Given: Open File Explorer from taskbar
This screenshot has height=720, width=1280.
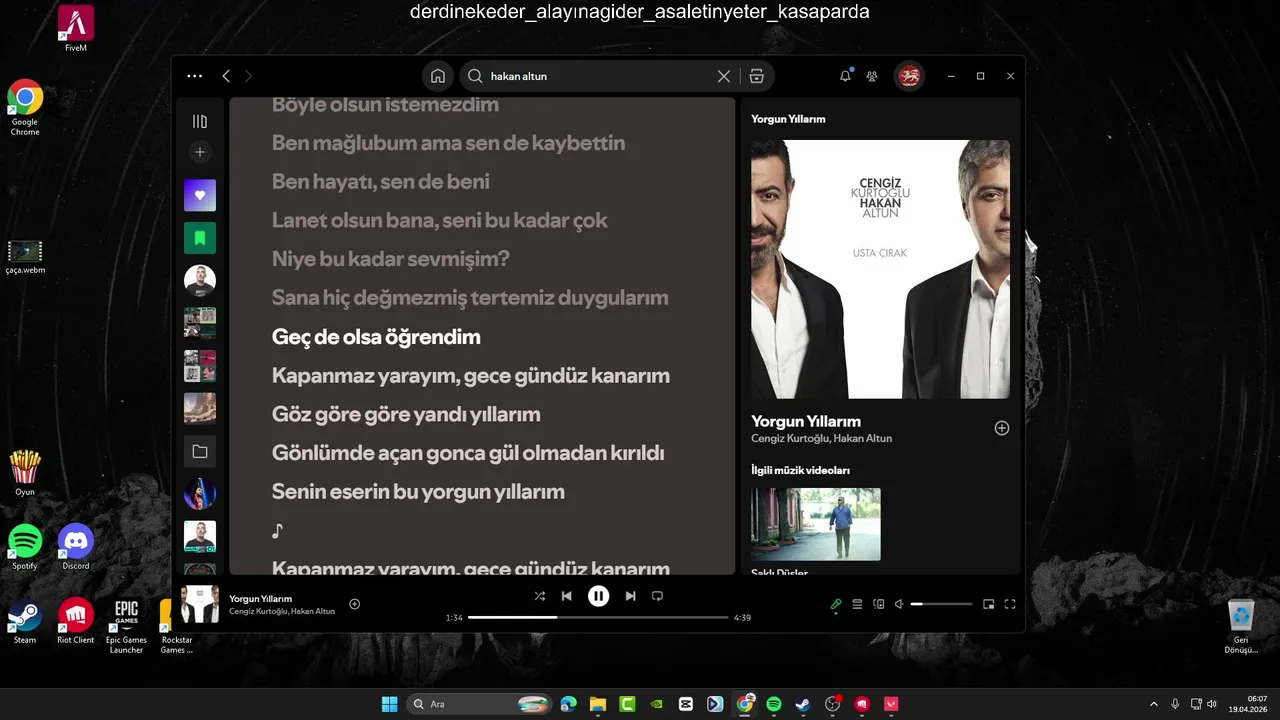Looking at the screenshot, I should pyautogui.click(x=598, y=704).
